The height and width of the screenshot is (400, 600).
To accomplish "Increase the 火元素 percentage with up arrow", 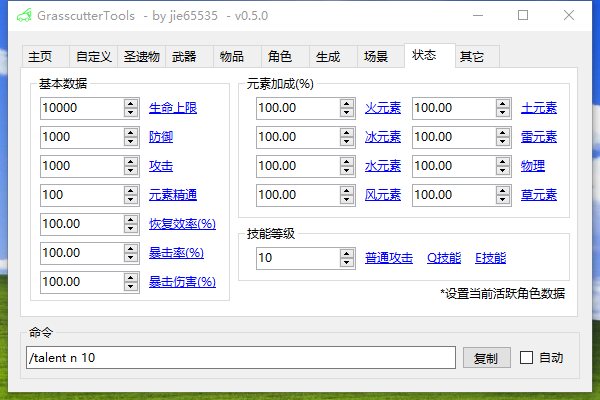I will point(347,103).
